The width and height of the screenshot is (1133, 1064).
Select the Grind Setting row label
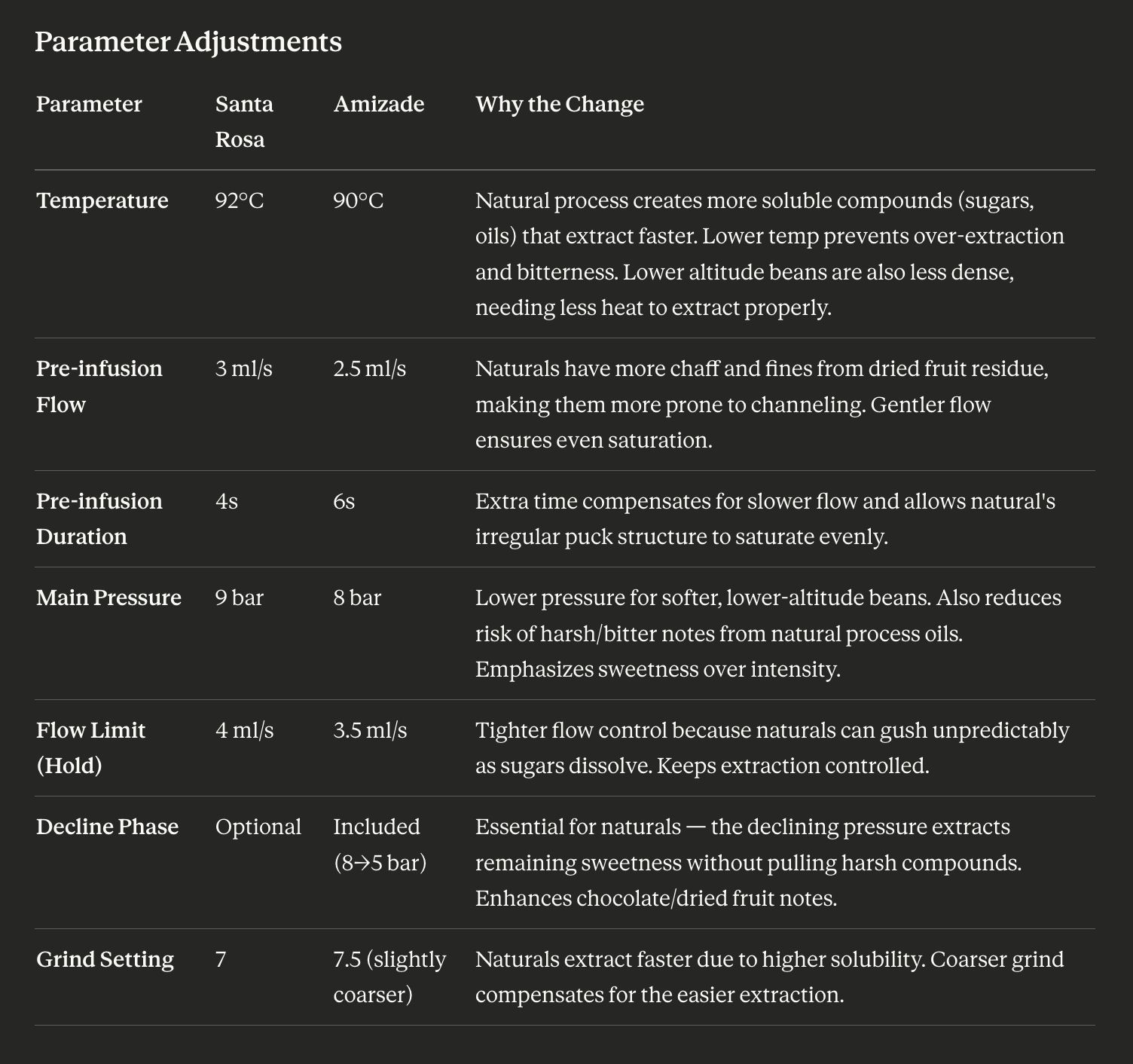point(105,959)
